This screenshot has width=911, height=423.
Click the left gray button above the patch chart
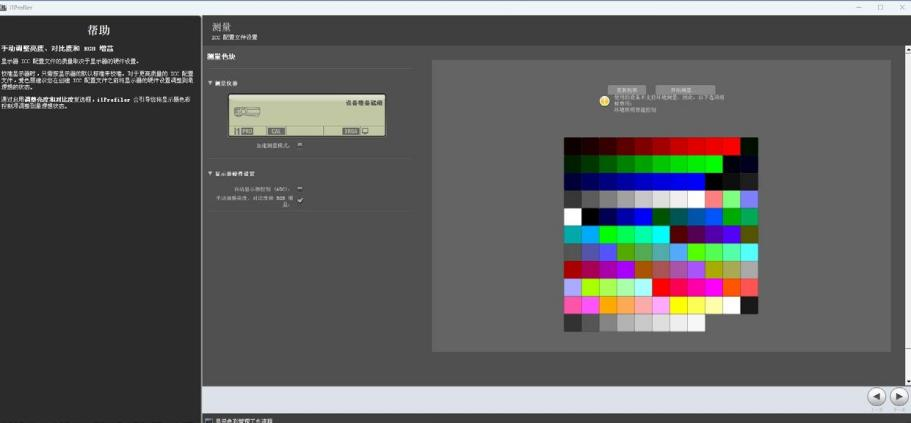(x=627, y=90)
